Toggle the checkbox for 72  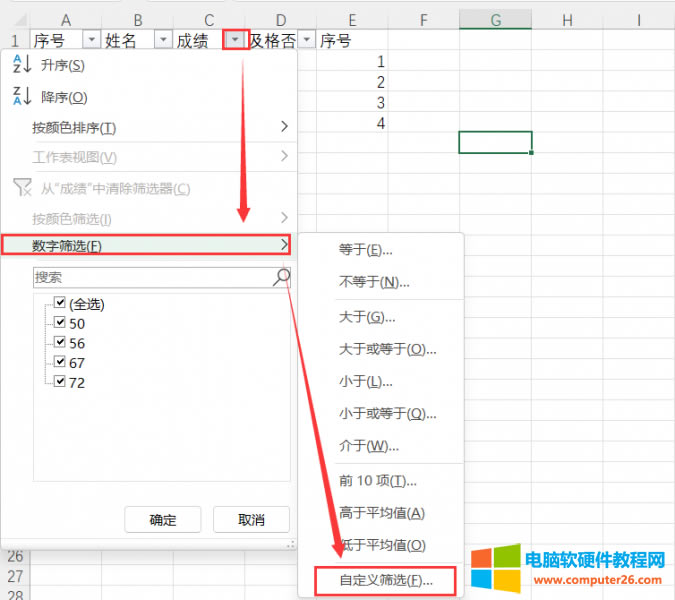60,382
